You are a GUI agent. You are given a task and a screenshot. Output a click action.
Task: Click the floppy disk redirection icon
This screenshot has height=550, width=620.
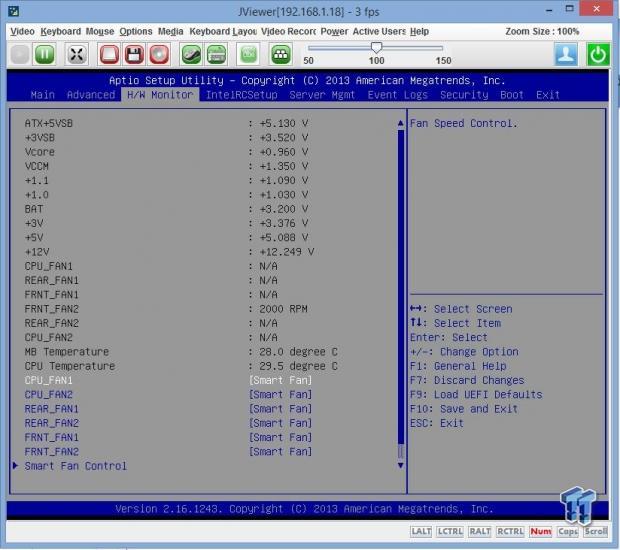(134, 54)
